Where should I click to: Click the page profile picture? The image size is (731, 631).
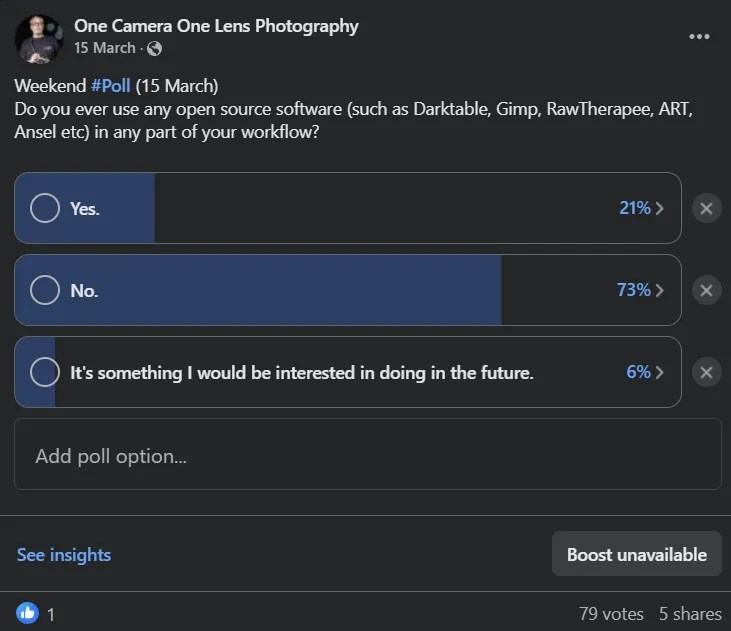coord(40,38)
